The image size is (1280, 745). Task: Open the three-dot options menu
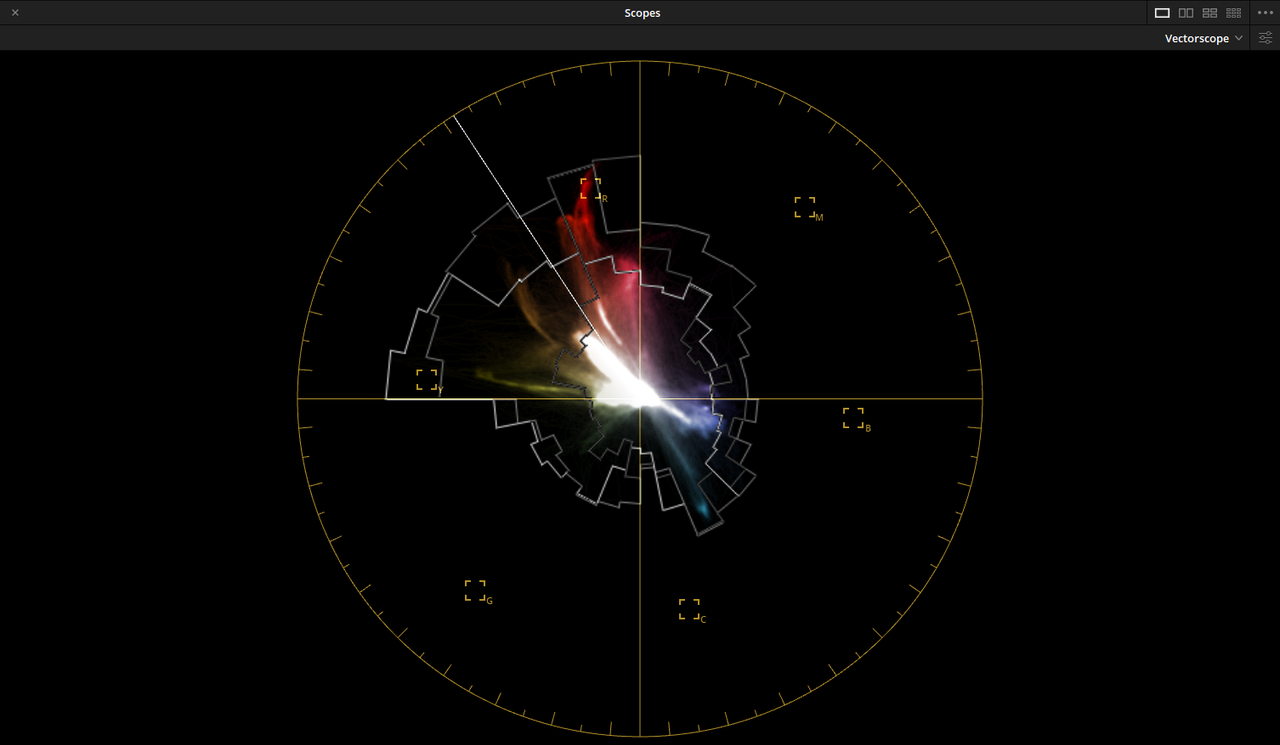pos(1265,13)
